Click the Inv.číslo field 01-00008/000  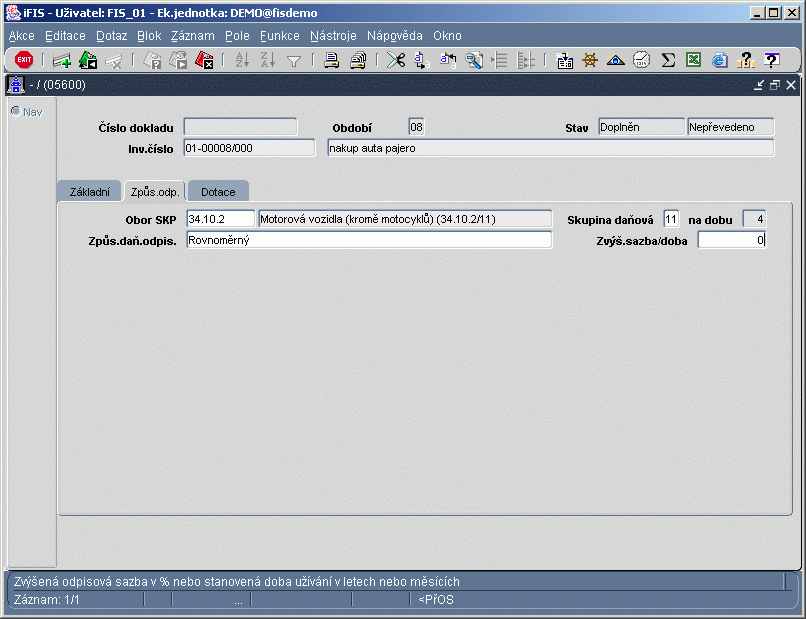(249, 148)
